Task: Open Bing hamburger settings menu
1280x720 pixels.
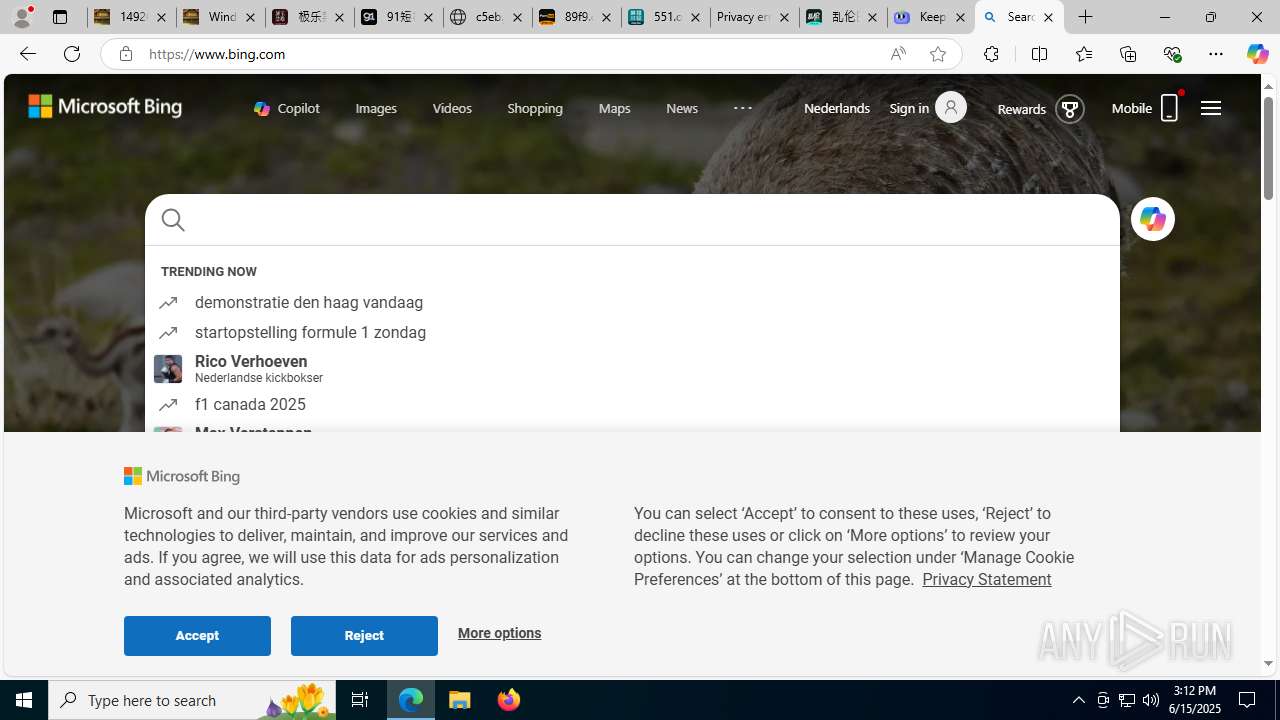Action: [1211, 108]
